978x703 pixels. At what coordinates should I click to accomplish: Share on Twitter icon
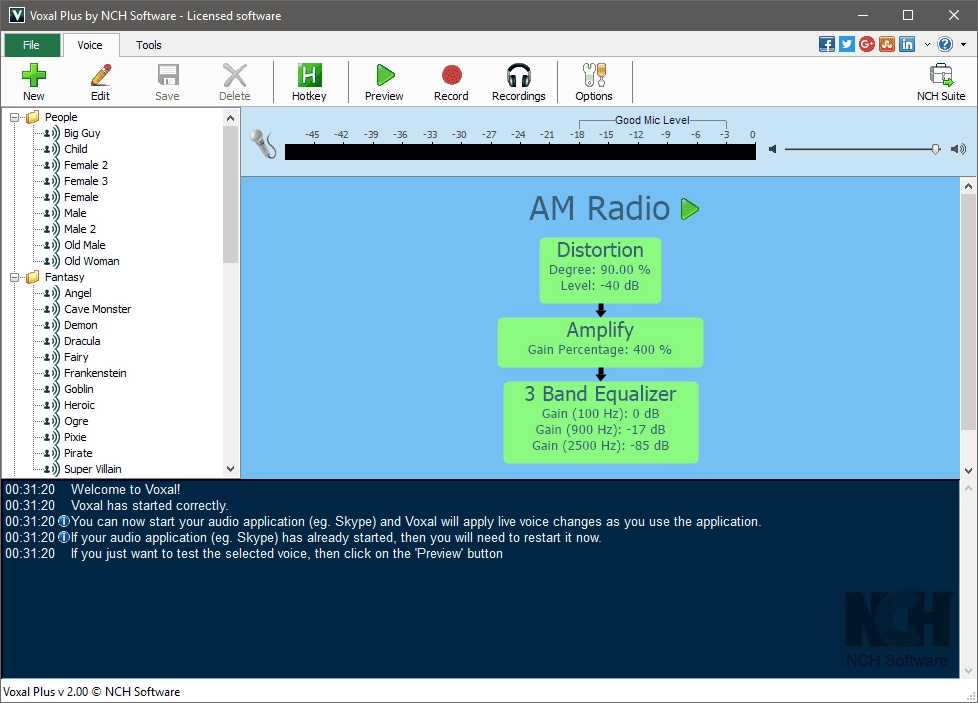coord(846,44)
